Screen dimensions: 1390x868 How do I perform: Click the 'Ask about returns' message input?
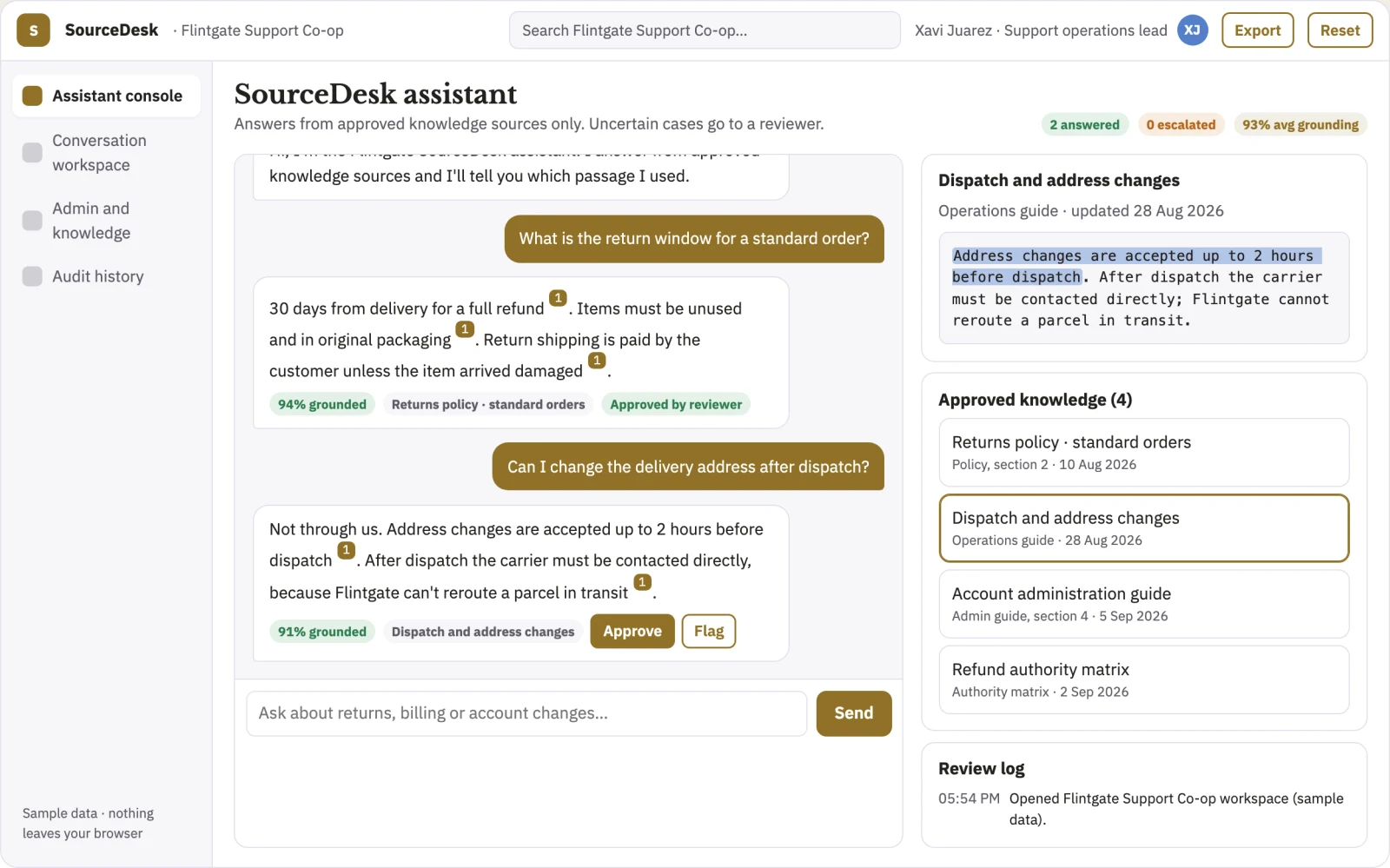[x=526, y=713]
